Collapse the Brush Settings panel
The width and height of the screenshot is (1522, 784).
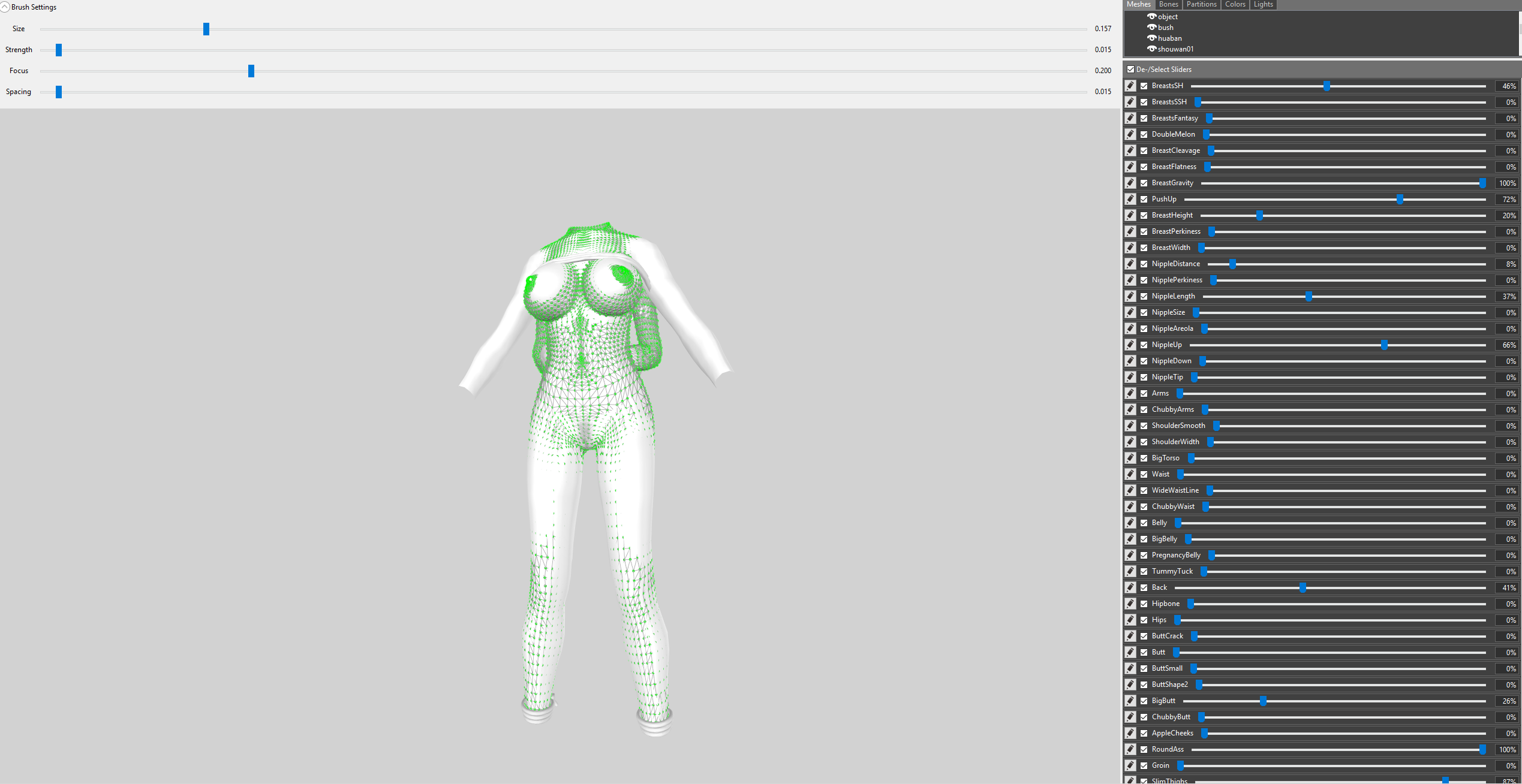click(x=5, y=7)
